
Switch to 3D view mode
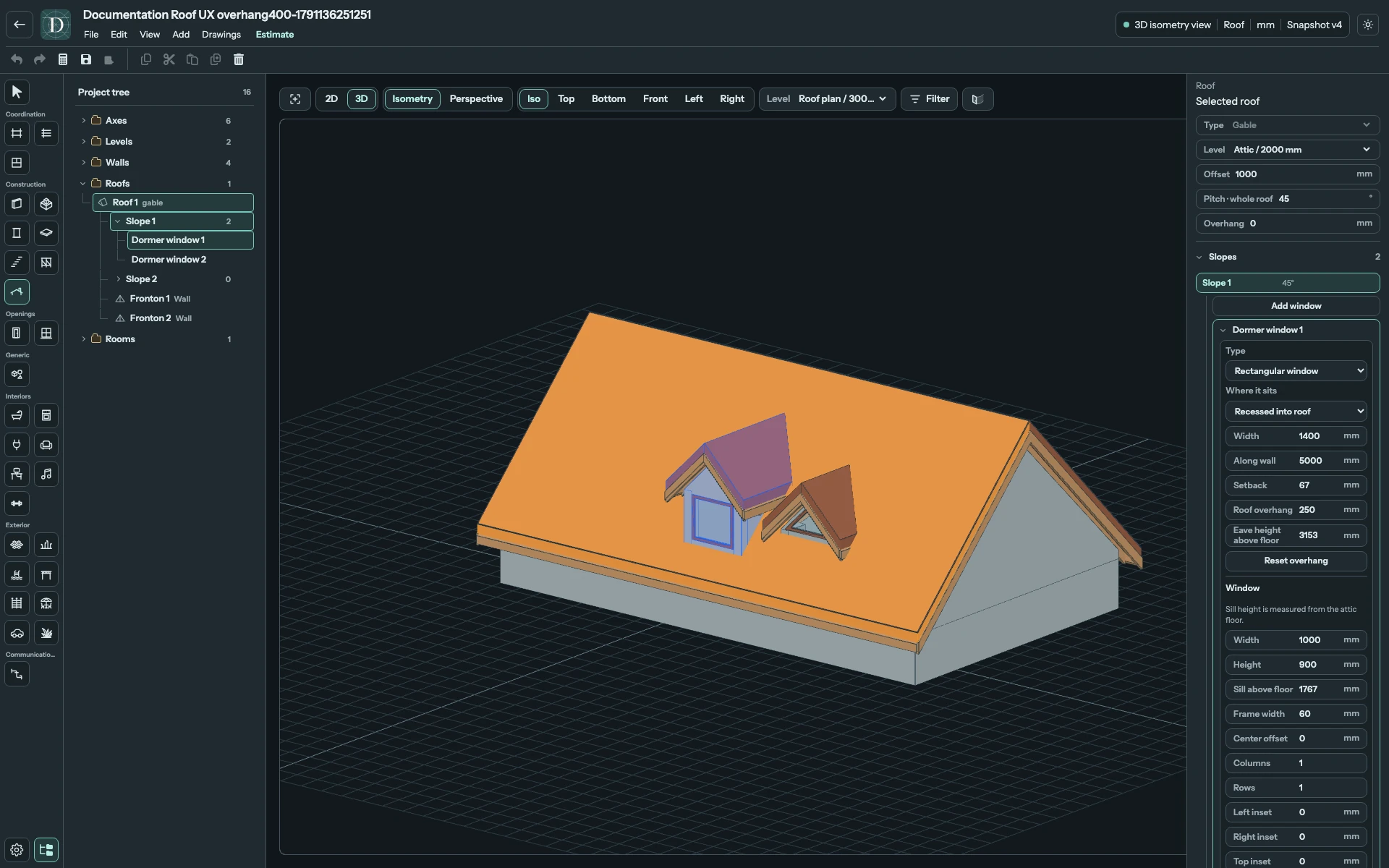362,99
